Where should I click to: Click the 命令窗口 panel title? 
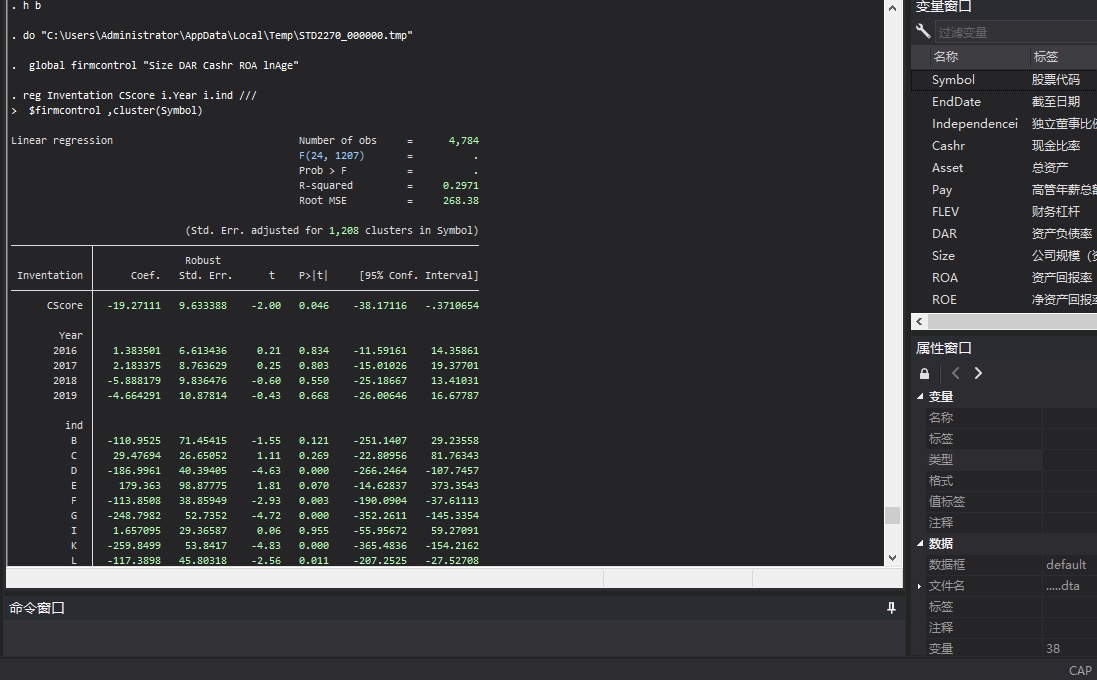tap(37, 608)
